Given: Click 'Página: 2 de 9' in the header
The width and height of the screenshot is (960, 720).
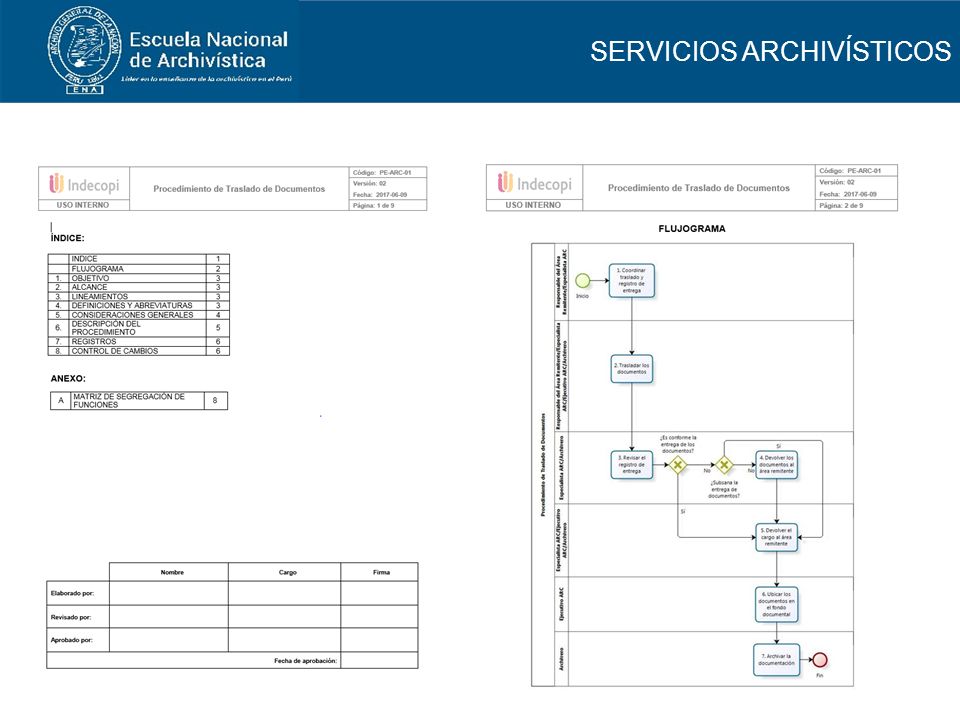Looking at the screenshot, I should (841, 206).
